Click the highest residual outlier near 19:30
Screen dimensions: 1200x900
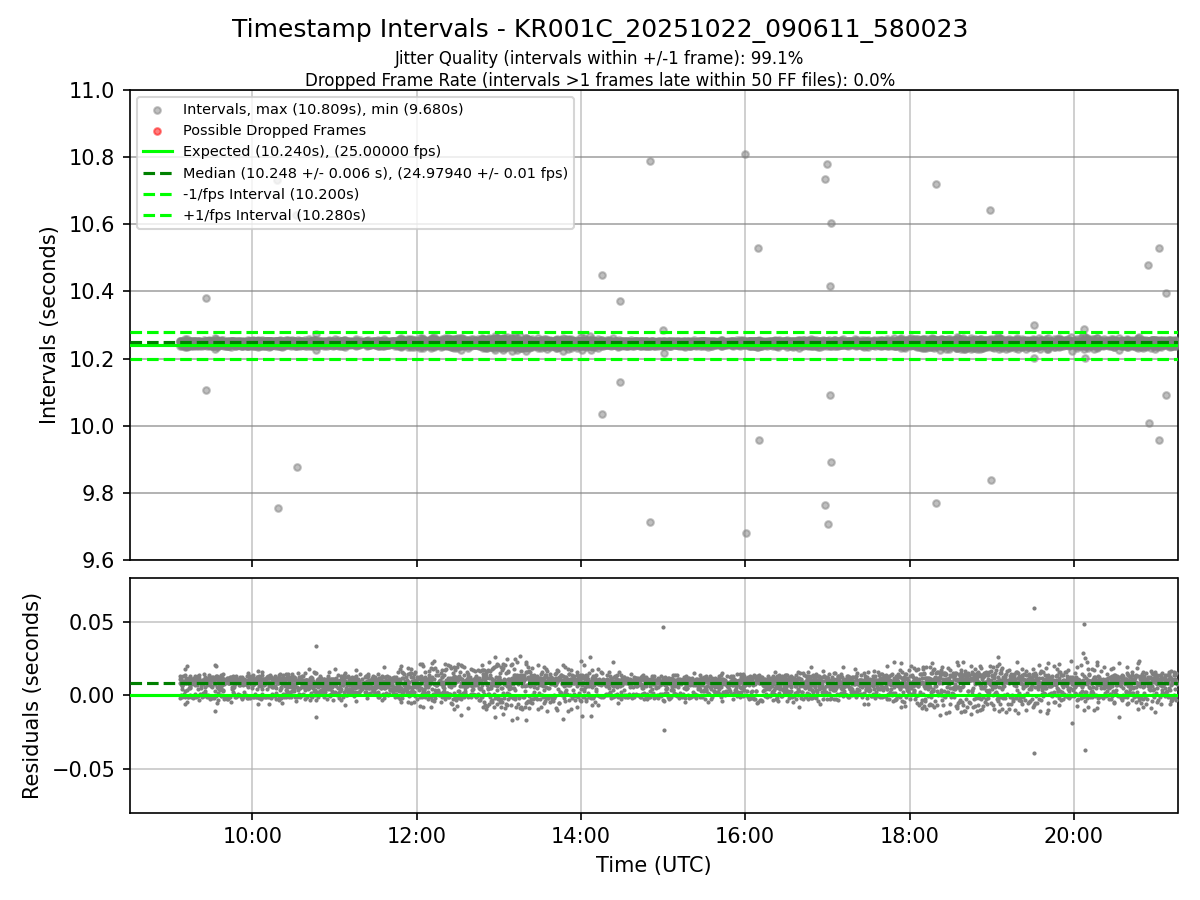(x=1034, y=608)
